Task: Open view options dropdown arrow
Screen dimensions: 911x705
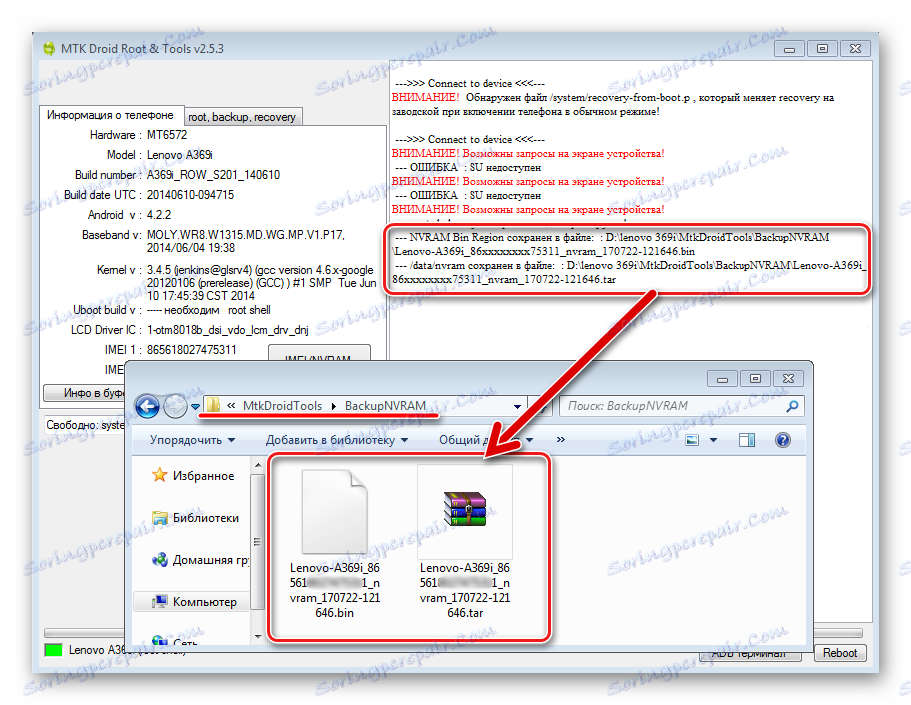Action: click(x=713, y=440)
